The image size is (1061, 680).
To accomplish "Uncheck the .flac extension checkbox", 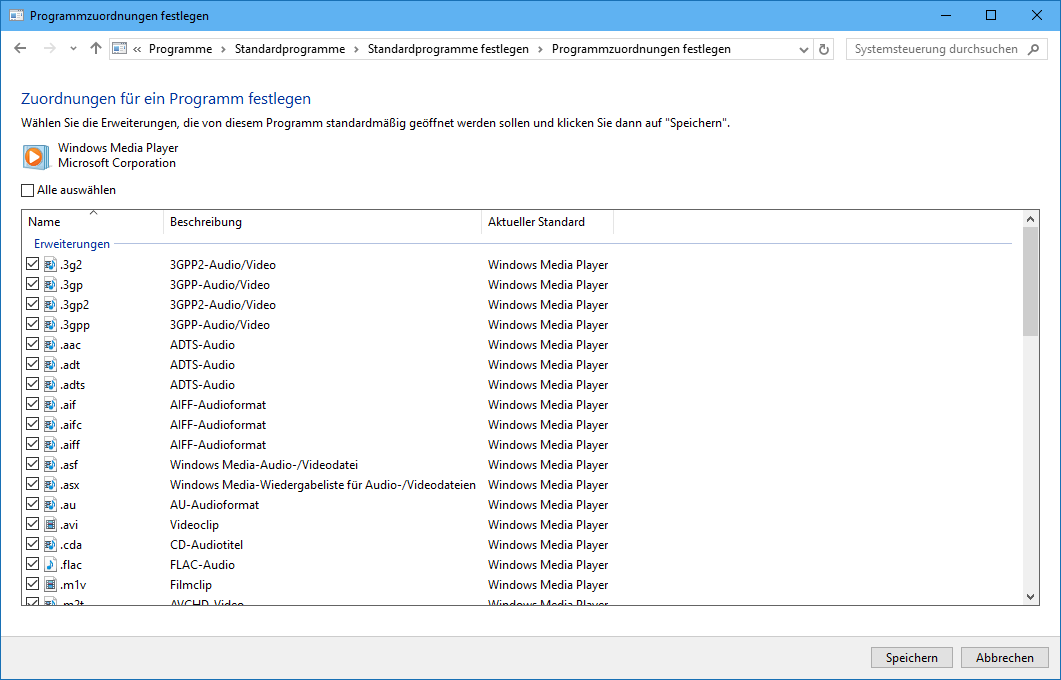I will [x=32, y=564].
